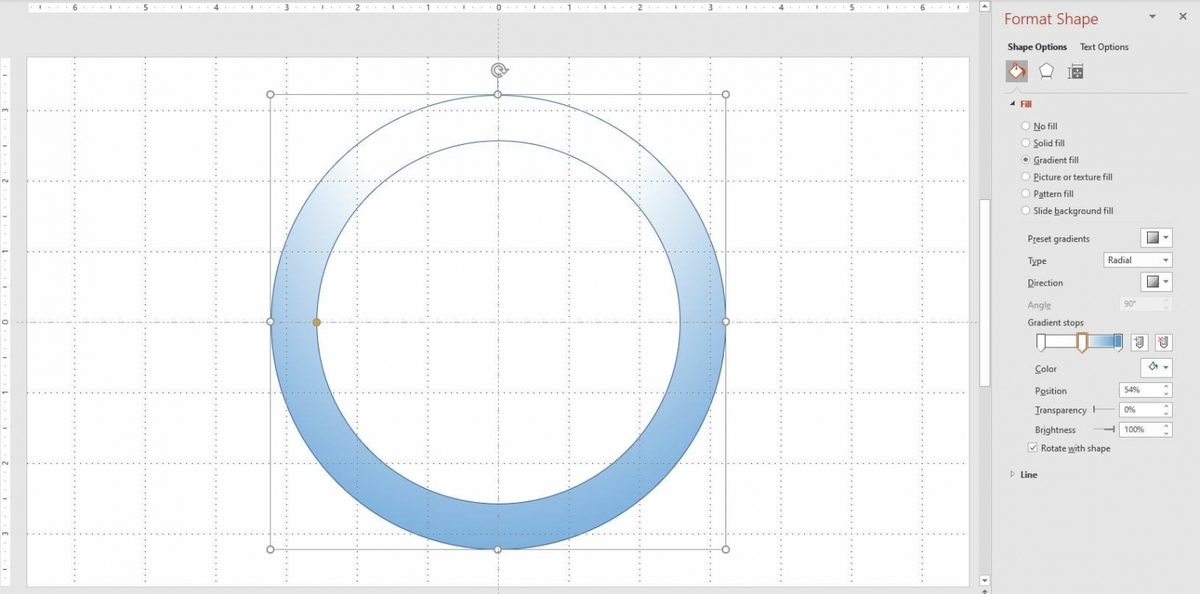The height and width of the screenshot is (594, 1200).
Task: Click the Shape Options tab
Action: point(1038,46)
